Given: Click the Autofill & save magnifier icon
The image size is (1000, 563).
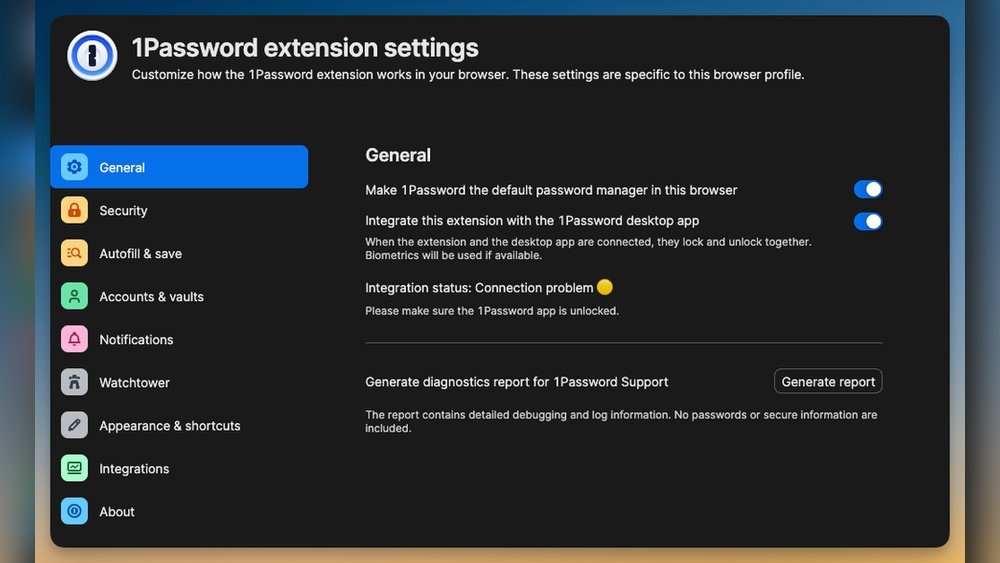Looking at the screenshot, I should coord(75,253).
